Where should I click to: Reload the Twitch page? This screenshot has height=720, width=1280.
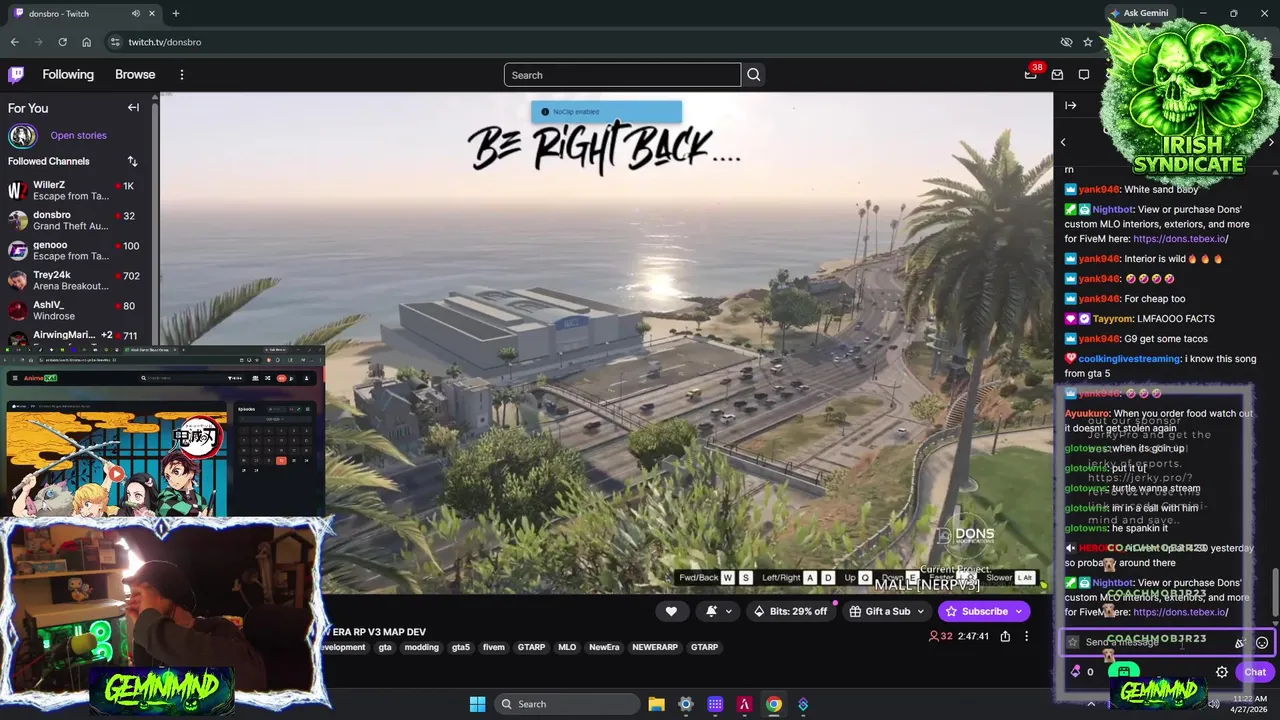tap(62, 42)
